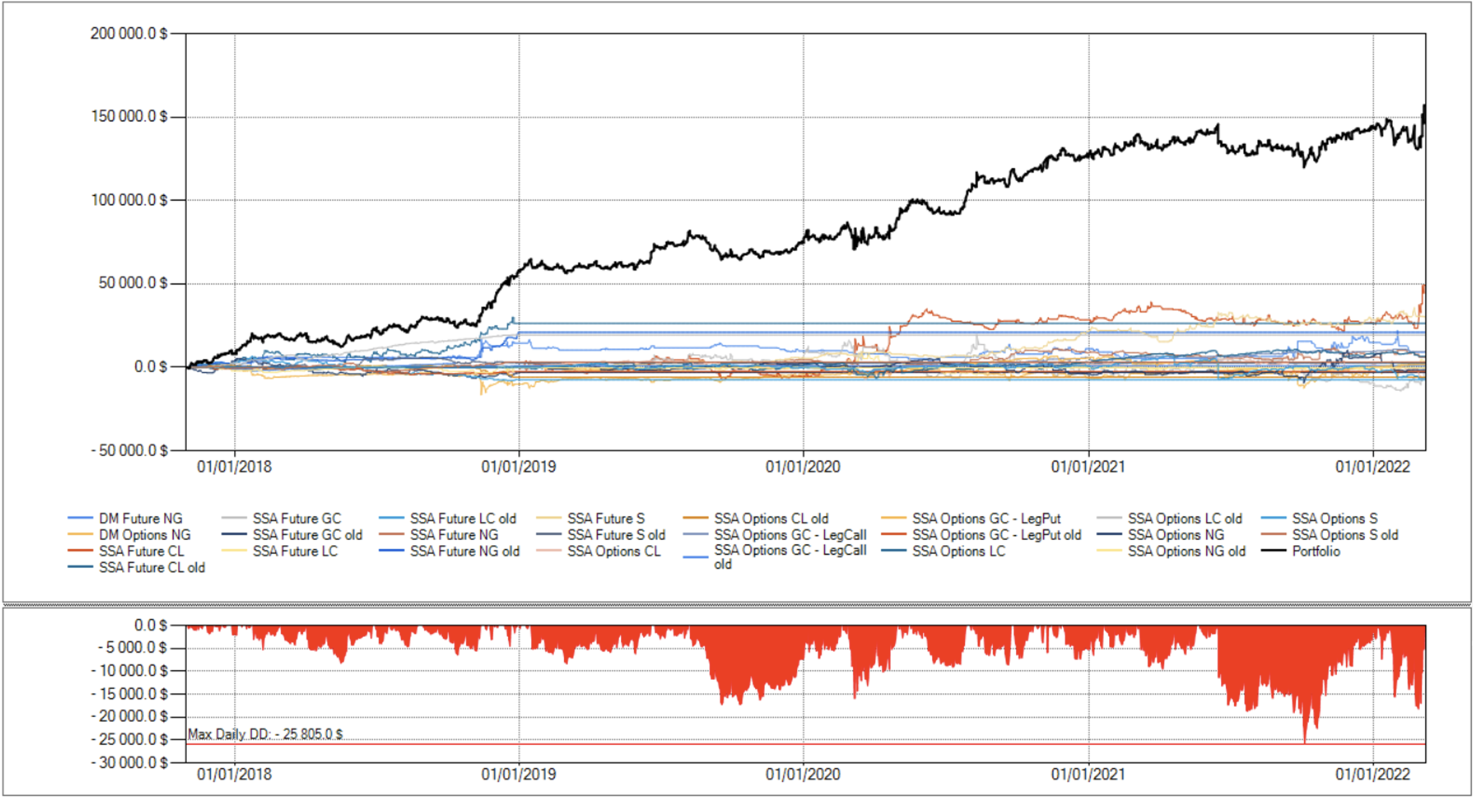Click the 50 000.0 $ equity axis label
Screen dimensions: 1474x800
pos(133,283)
